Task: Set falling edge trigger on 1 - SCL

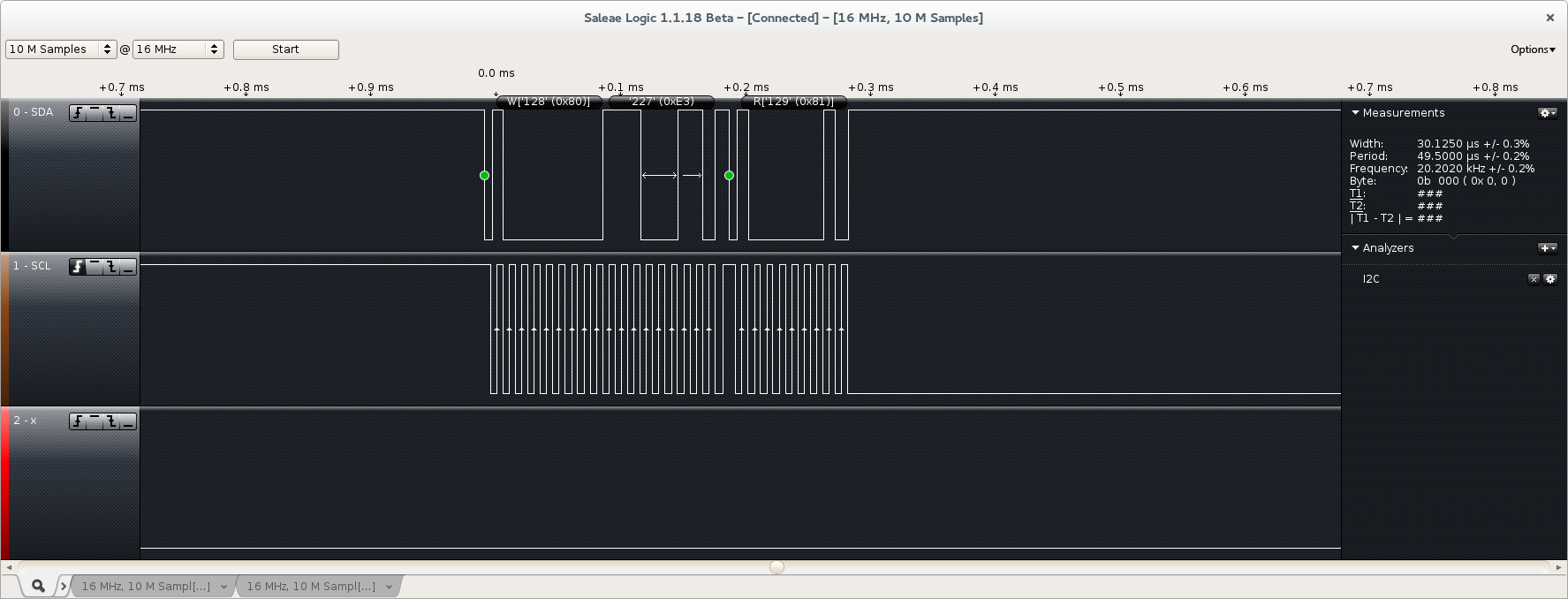Action: [x=111, y=267]
